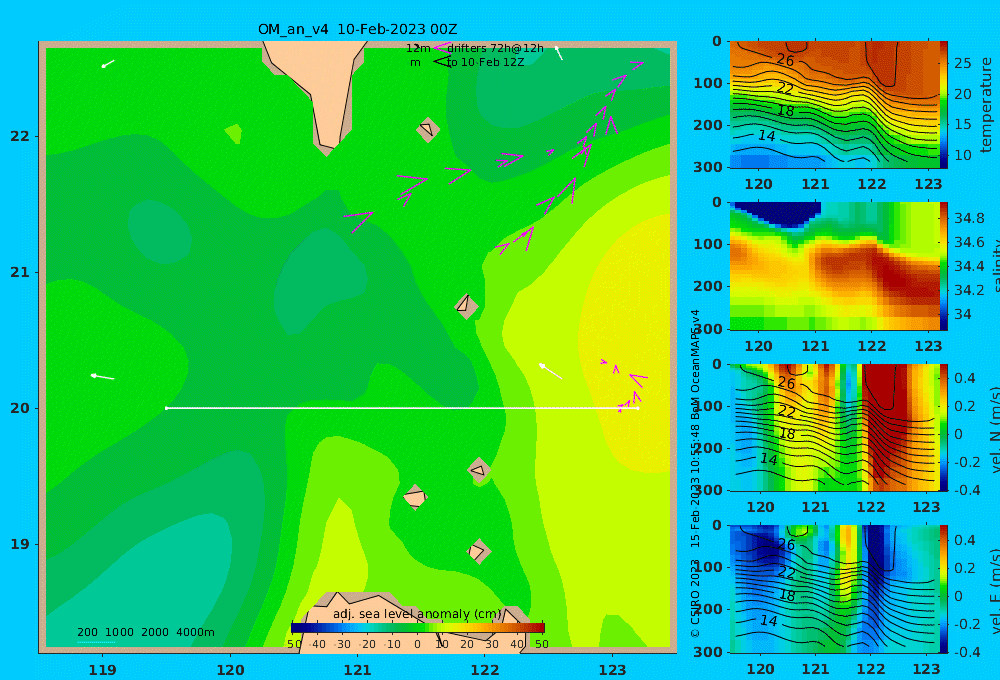Click the 'BoM OceanMAPS v4' timestamp text
1000x680 pixels.
(x=695, y=364)
